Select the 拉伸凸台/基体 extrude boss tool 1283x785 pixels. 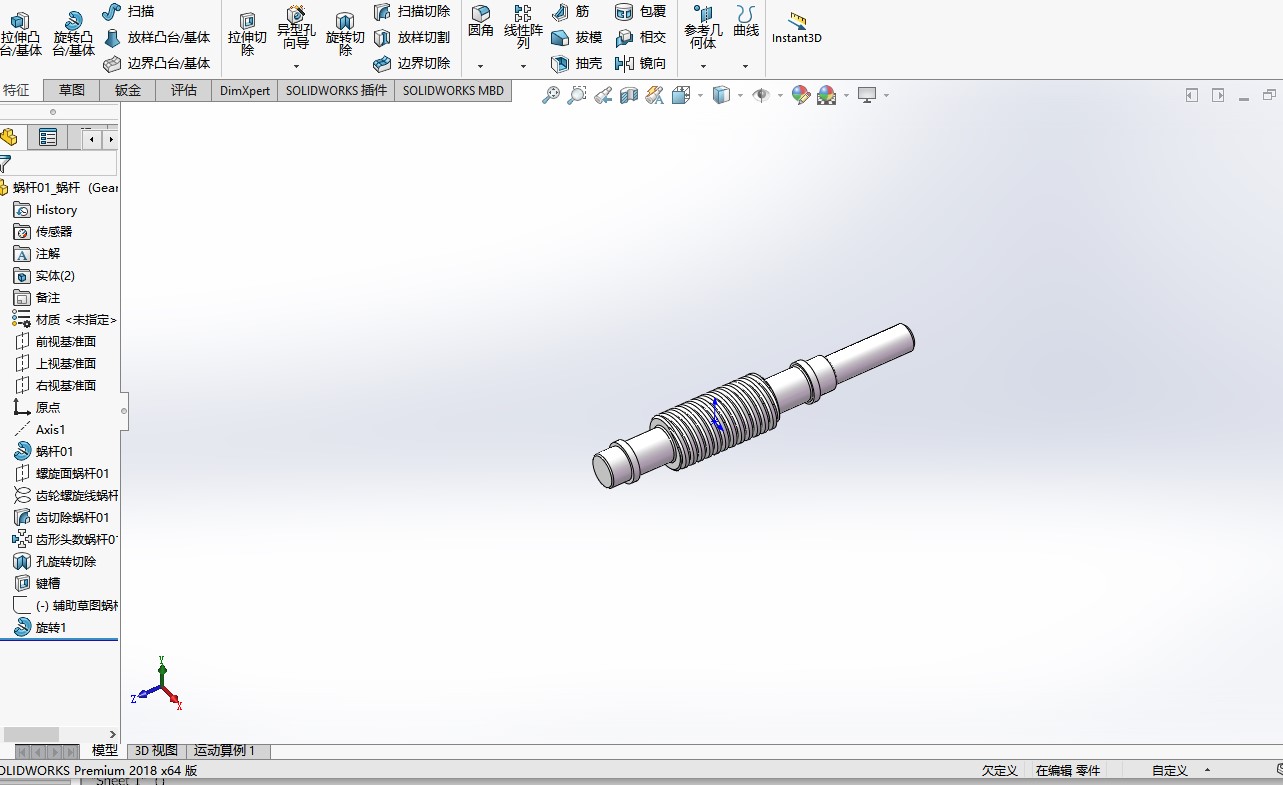[21, 35]
